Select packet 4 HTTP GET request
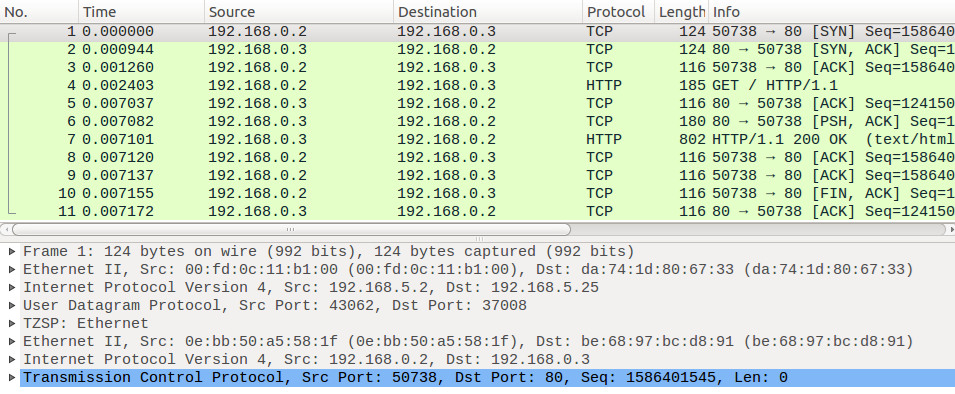Screen dimensions: 955x394 click(478, 85)
